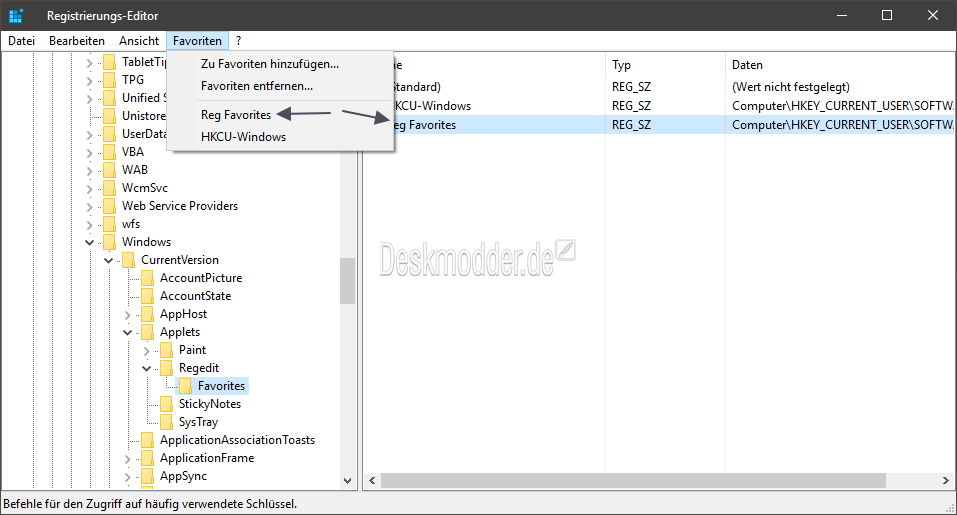Click "(Wert nicht festgelegt)" data cell

pyautogui.click(x=790, y=87)
